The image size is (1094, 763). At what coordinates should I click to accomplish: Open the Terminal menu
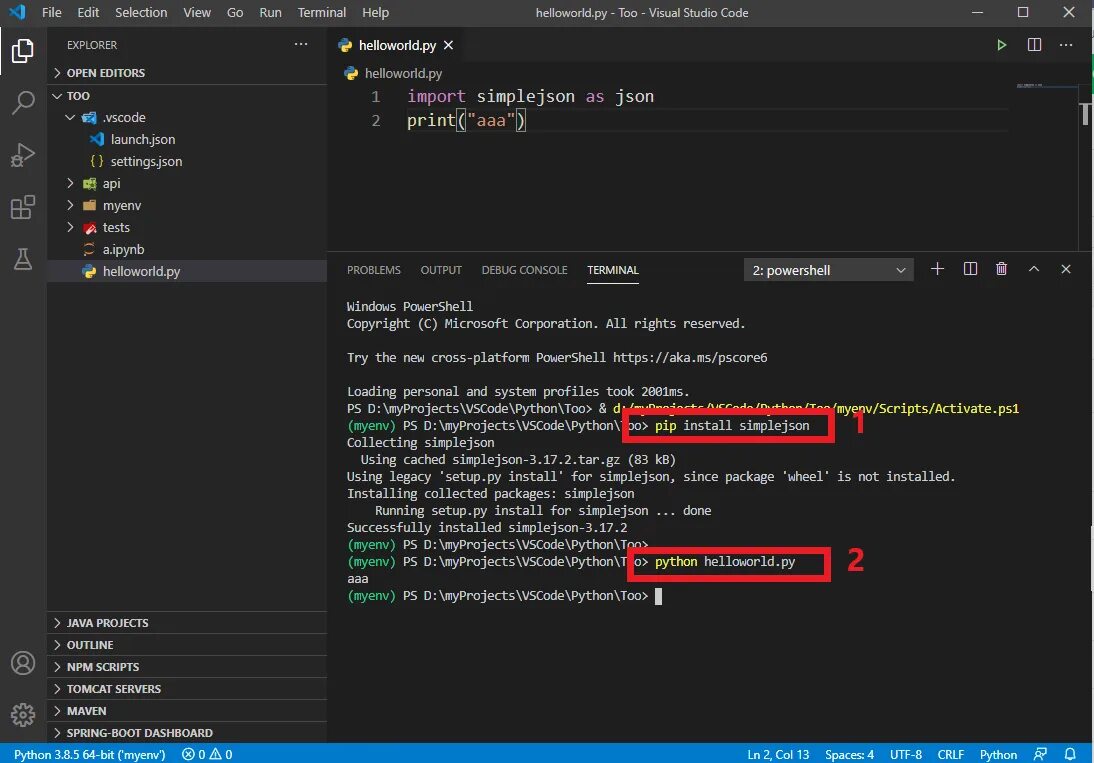322,13
